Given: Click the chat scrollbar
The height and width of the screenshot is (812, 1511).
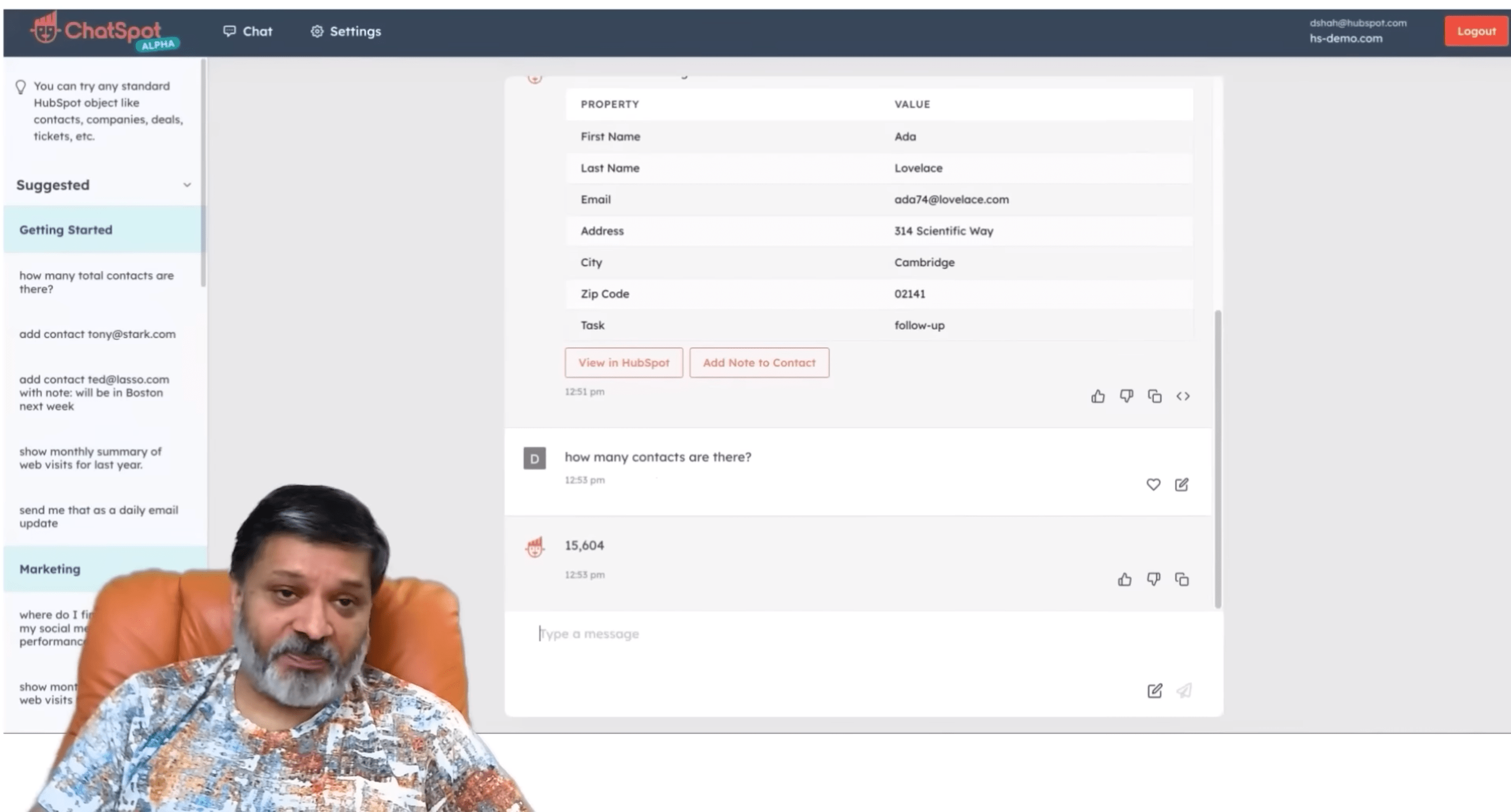Looking at the screenshot, I should 1218,459.
